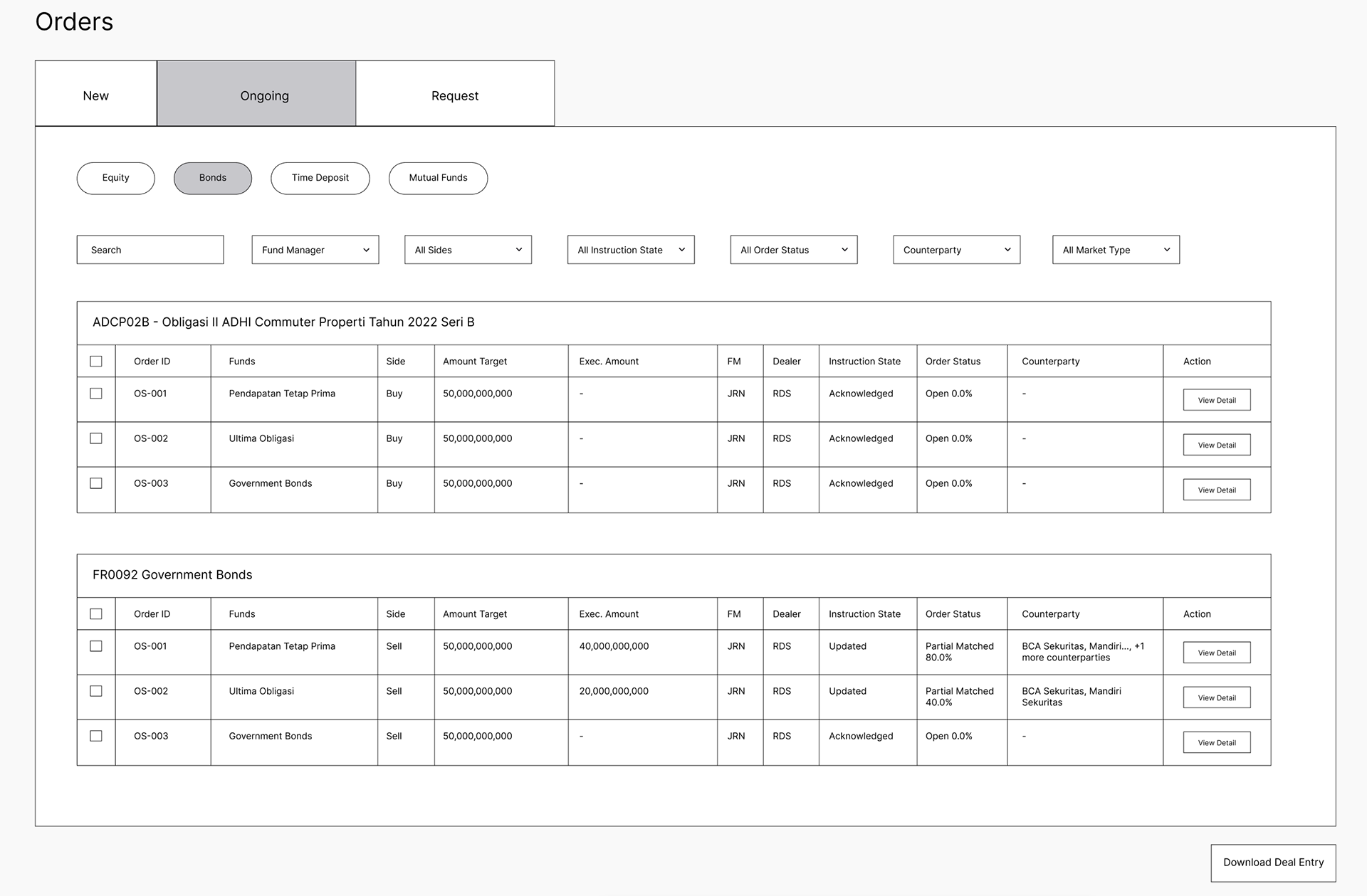Choose the Mutual Funds pill
Screen dimensions: 1367x896
click(438, 178)
